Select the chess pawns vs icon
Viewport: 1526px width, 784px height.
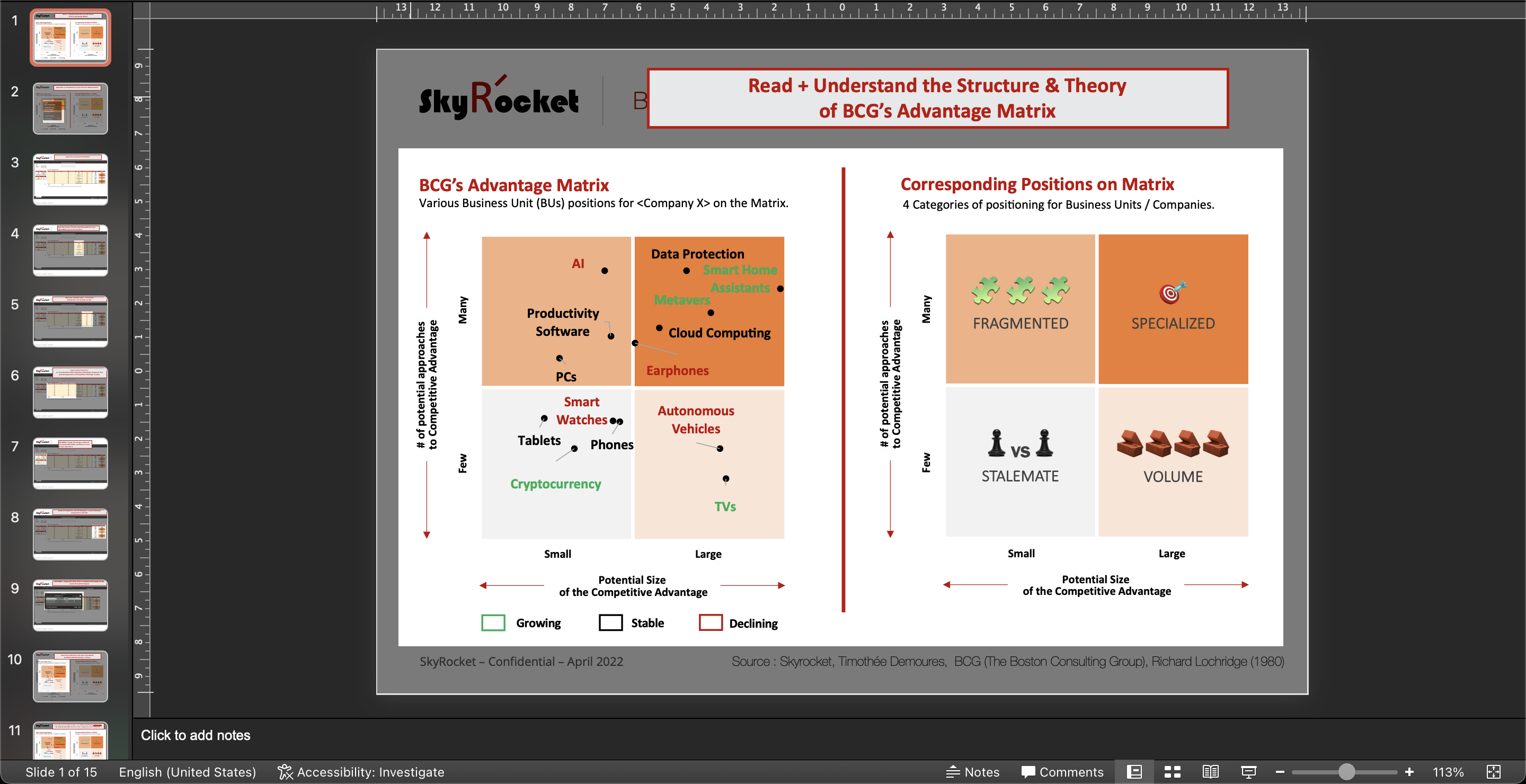[1020, 444]
